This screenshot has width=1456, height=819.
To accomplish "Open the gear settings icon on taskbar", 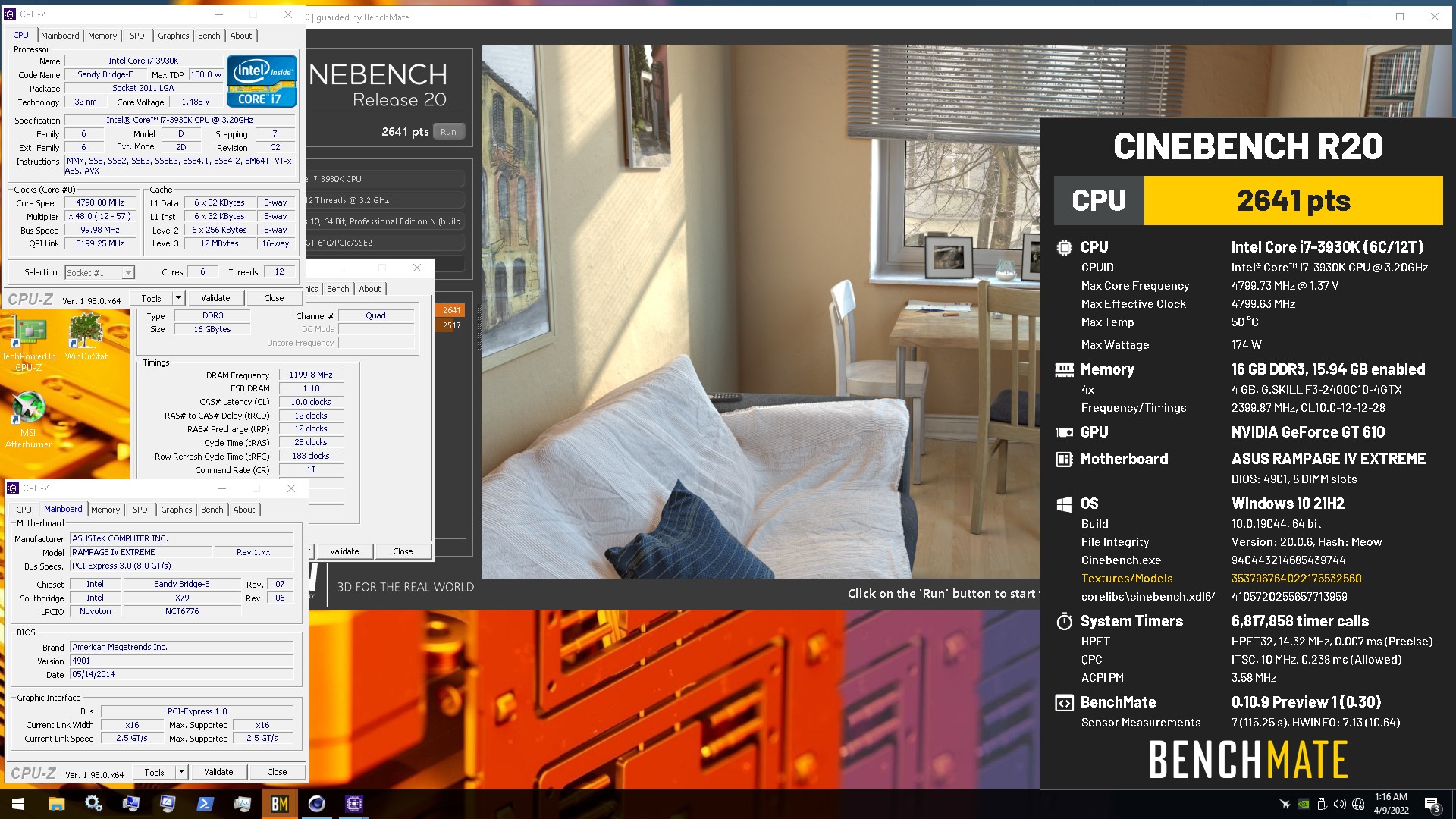I will [x=93, y=804].
